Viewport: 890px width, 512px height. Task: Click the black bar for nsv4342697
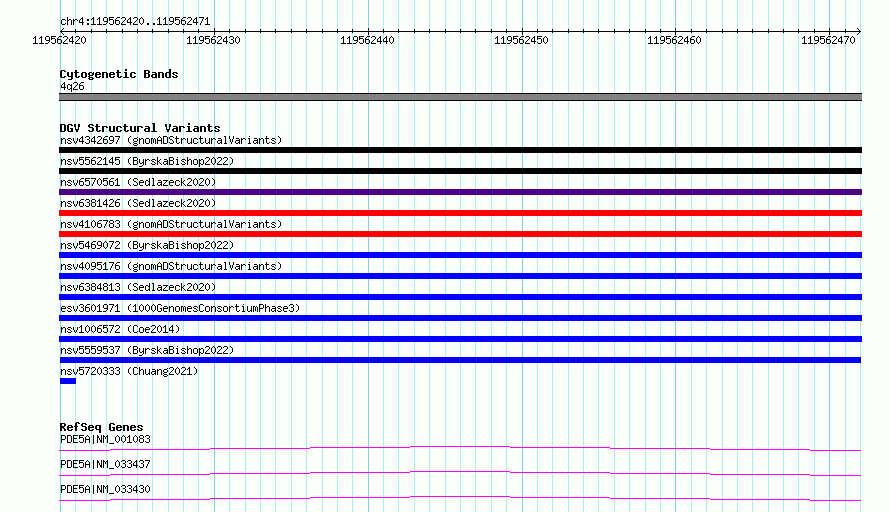tap(460, 150)
